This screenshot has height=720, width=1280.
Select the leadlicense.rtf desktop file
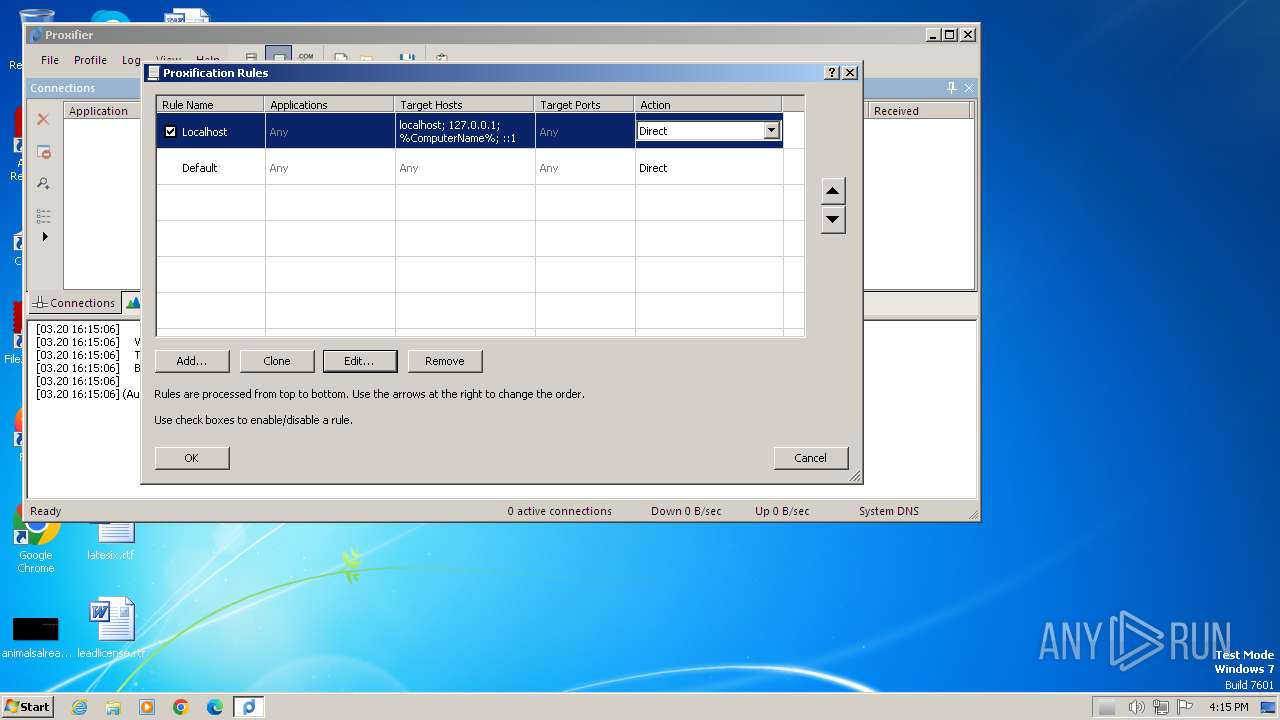pyautogui.click(x=111, y=628)
